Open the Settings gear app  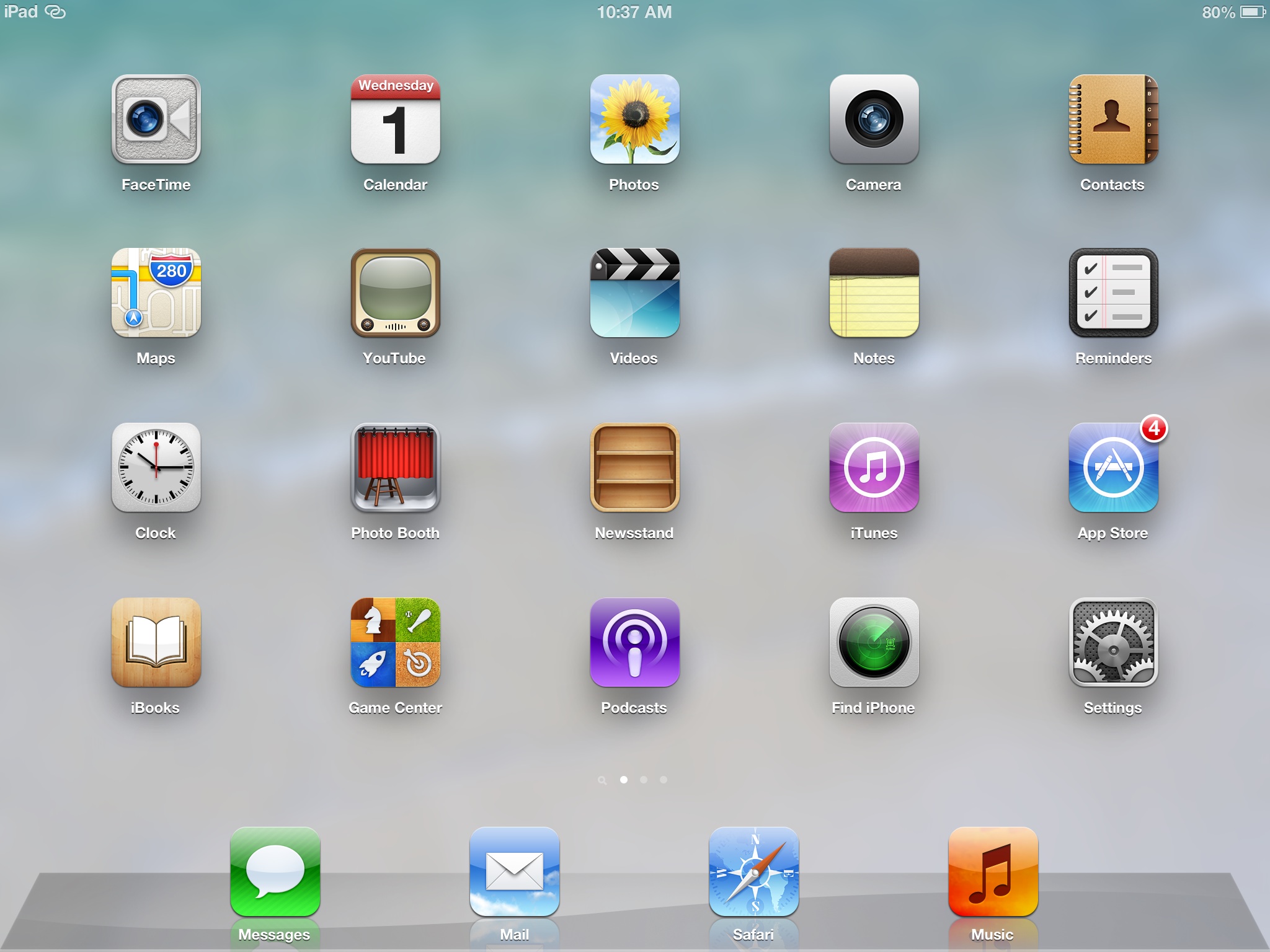tap(1113, 642)
